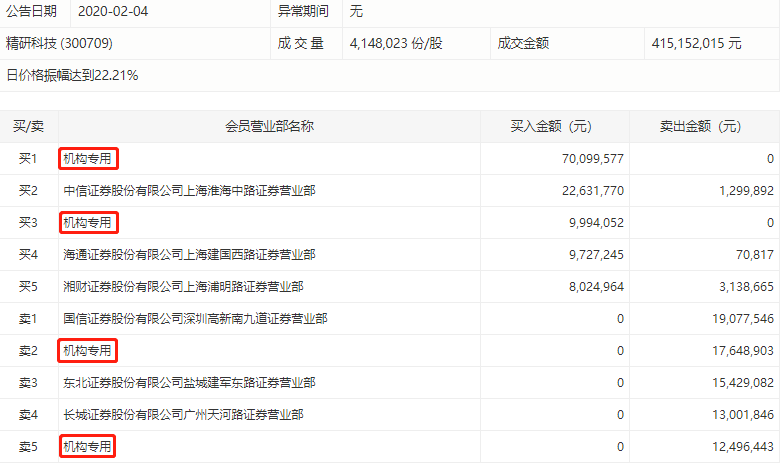Screen dimensions: 781x468
Task: Click sell amount 13,001,846
Action: 743,415
